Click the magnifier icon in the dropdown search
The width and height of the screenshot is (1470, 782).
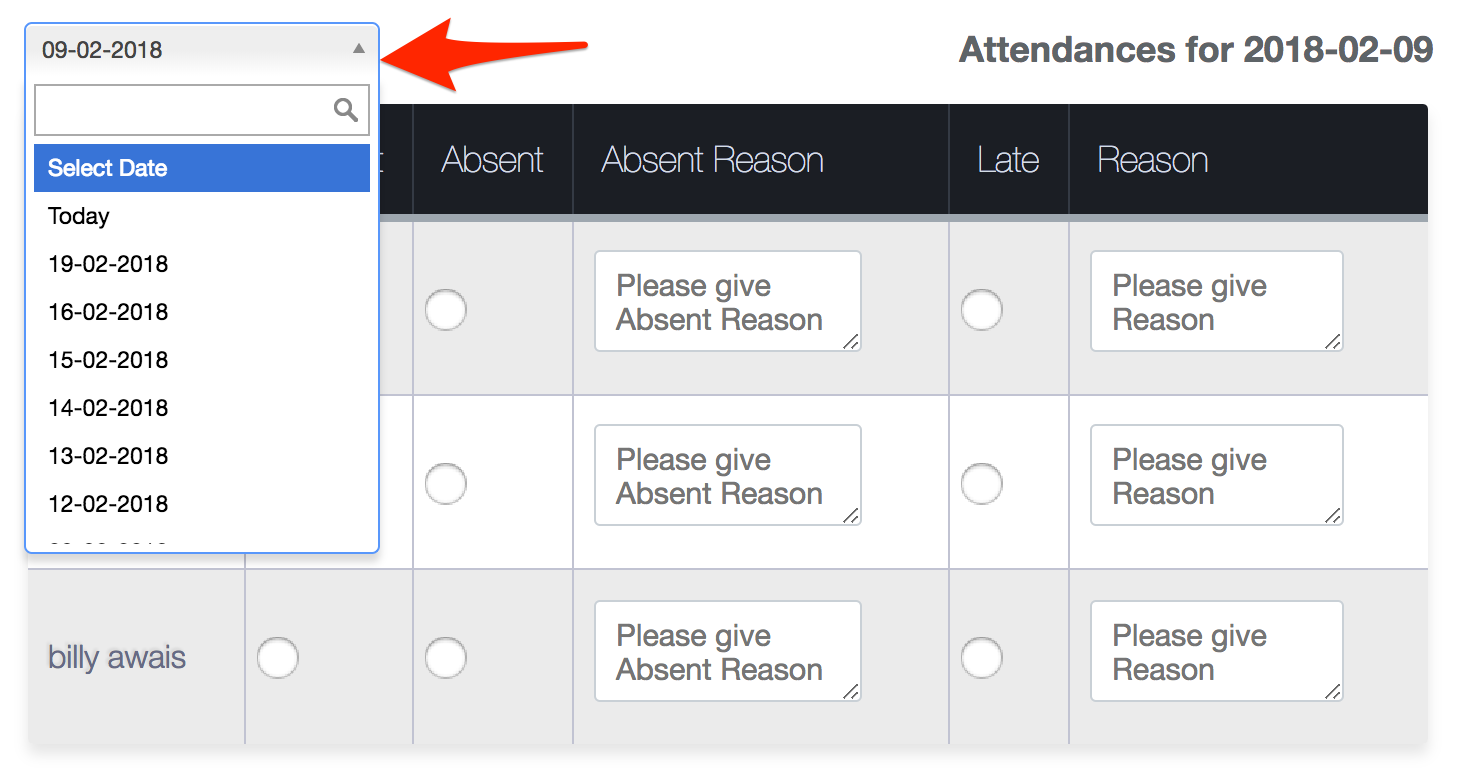tap(346, 110)
